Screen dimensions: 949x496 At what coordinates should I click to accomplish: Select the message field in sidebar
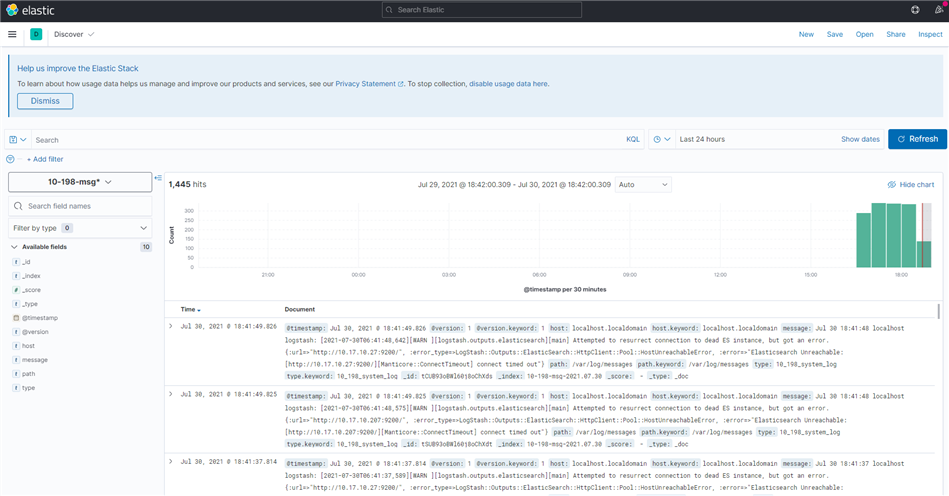click(34, 359)
